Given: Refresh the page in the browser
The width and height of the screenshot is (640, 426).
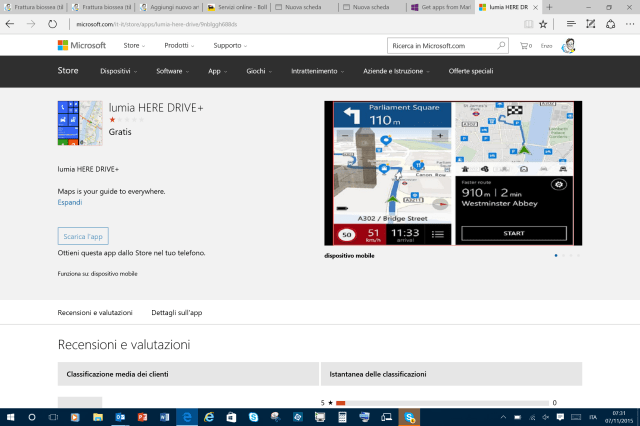Looking at the screenshot, I should point(52,22).
